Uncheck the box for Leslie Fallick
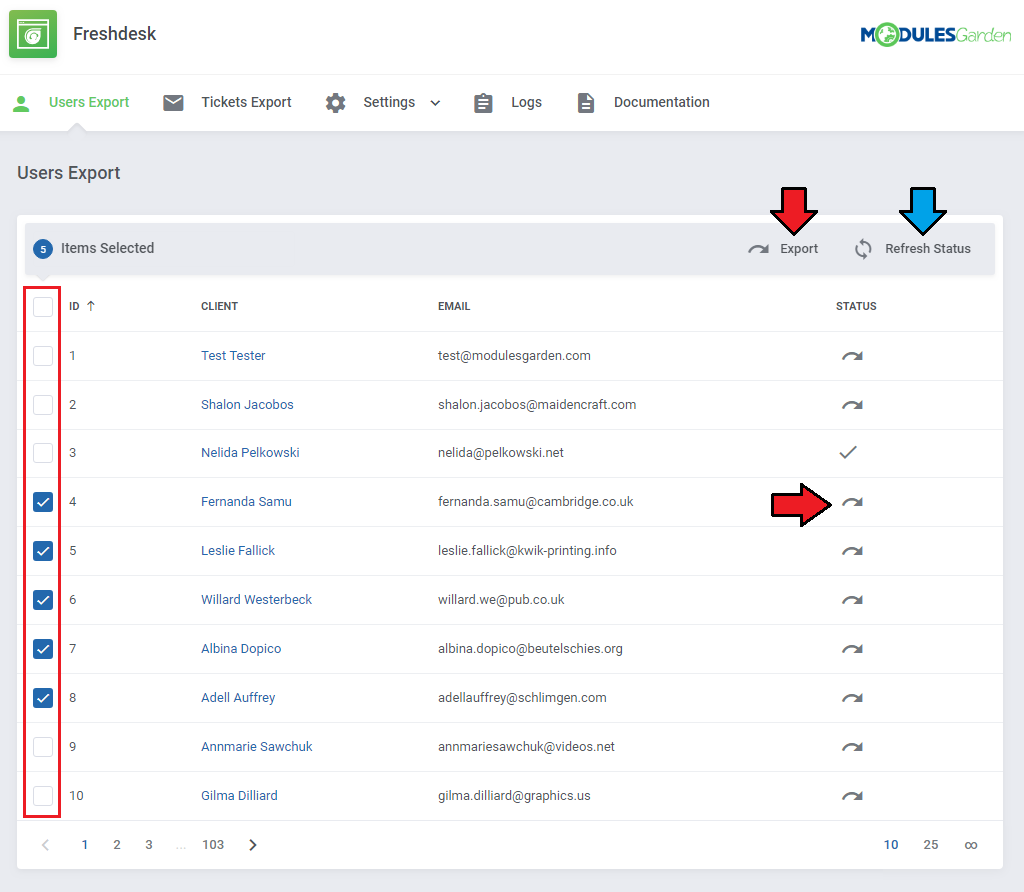Viewport: 1024px width, 892px height. [x=43, y=551]
